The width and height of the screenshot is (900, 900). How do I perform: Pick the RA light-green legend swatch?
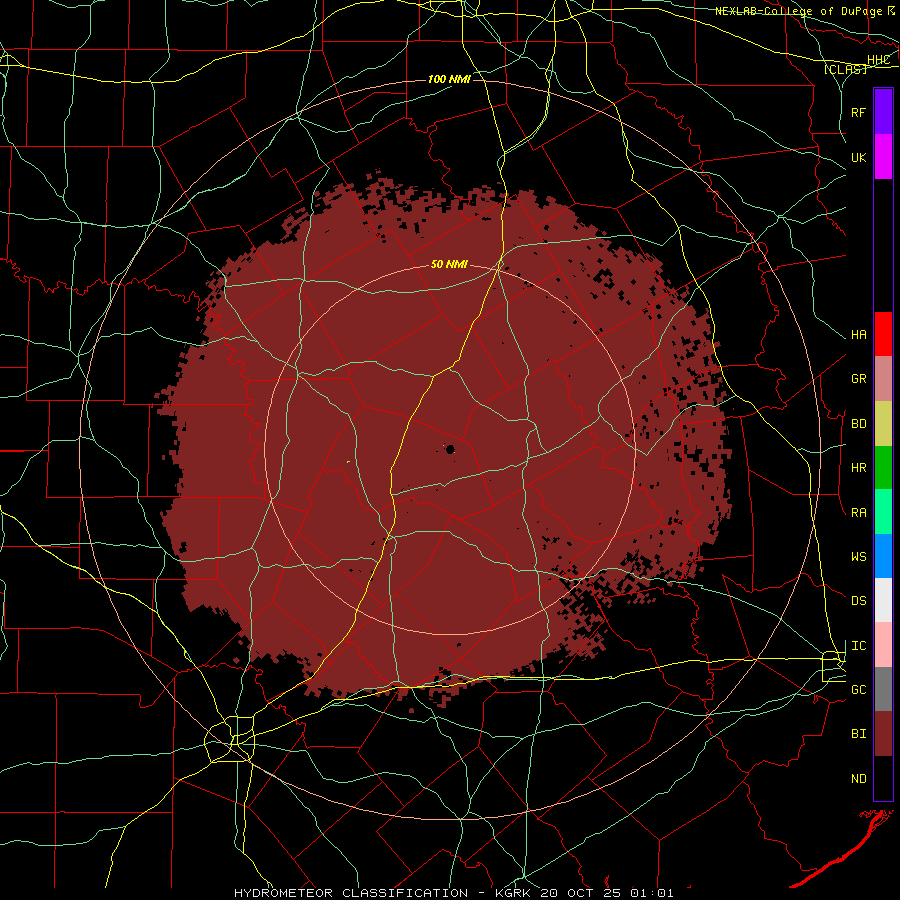(x=883, y=512)
